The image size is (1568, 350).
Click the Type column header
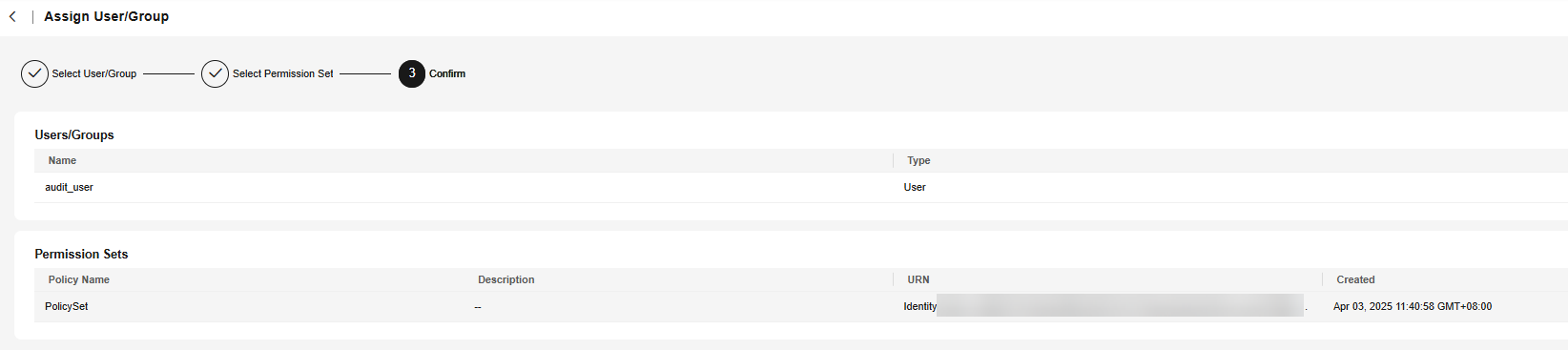[918, 160]
